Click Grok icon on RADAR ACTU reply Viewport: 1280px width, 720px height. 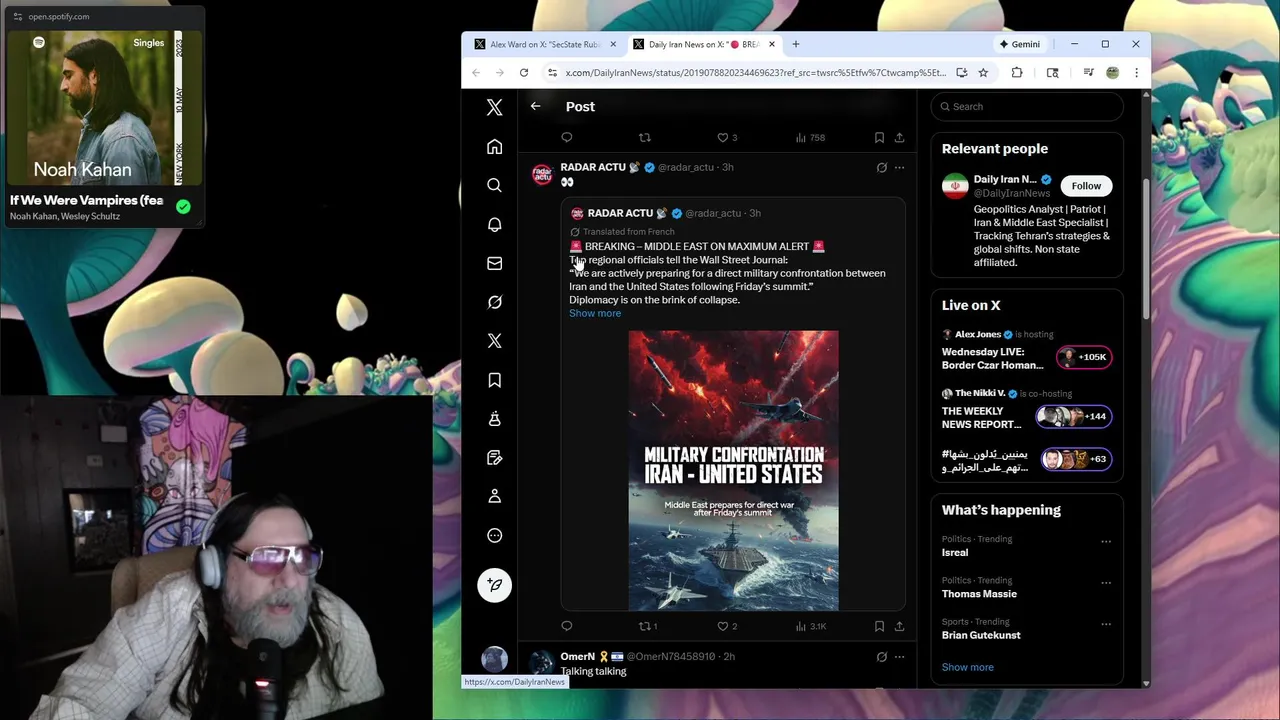click(881, 167)
